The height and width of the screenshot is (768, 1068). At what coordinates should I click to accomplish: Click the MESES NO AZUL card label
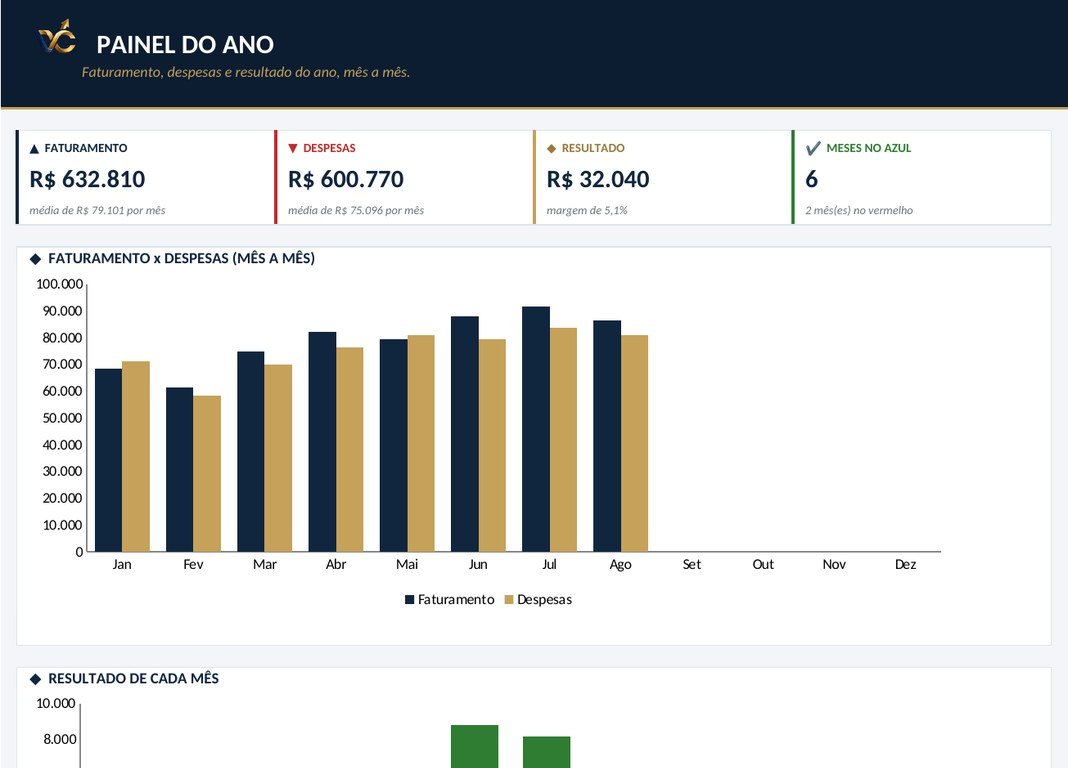click(868, 148)
